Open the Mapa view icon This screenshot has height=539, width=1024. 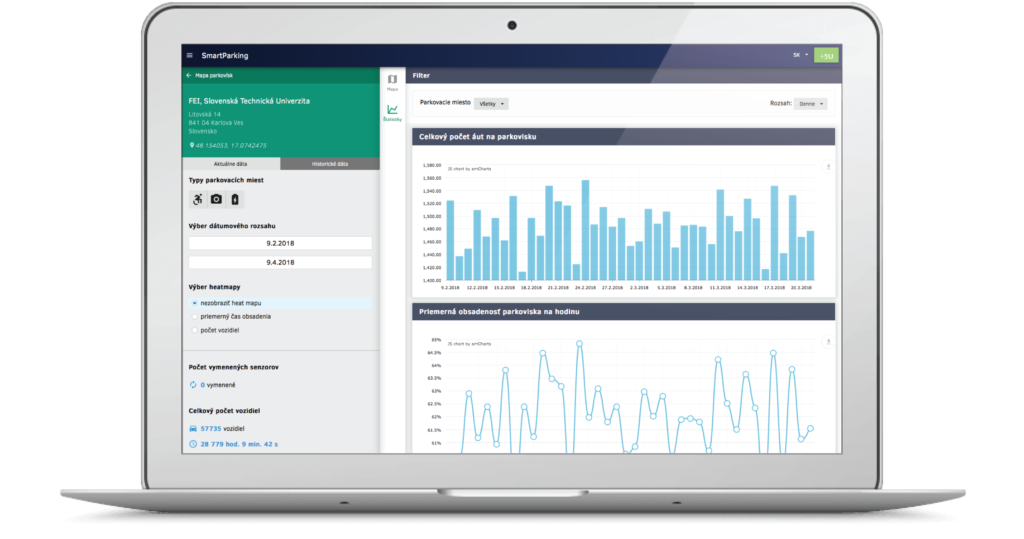click(392, 82)
